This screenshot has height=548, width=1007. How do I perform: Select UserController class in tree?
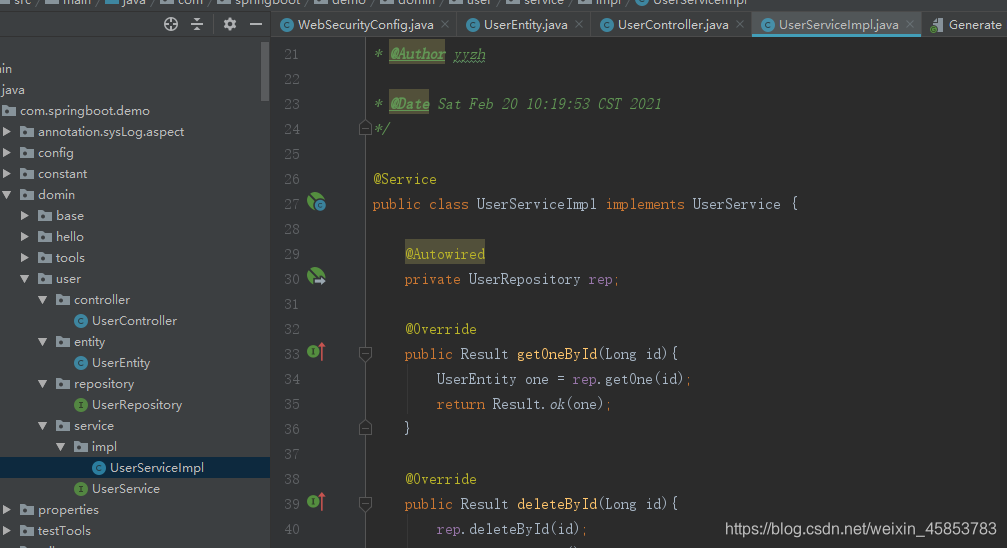point(134,321)
